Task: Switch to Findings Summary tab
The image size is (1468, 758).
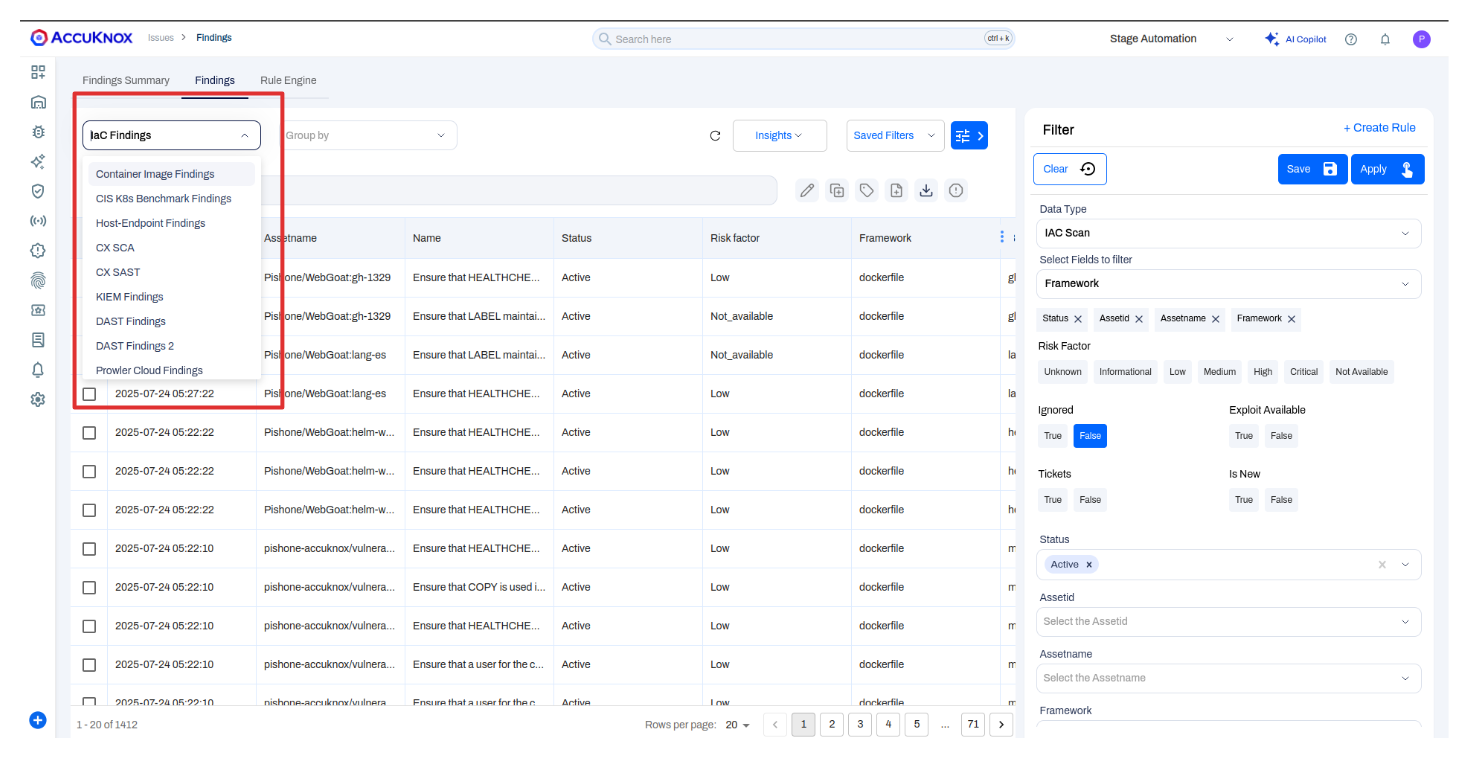Action: pos(126,80)
